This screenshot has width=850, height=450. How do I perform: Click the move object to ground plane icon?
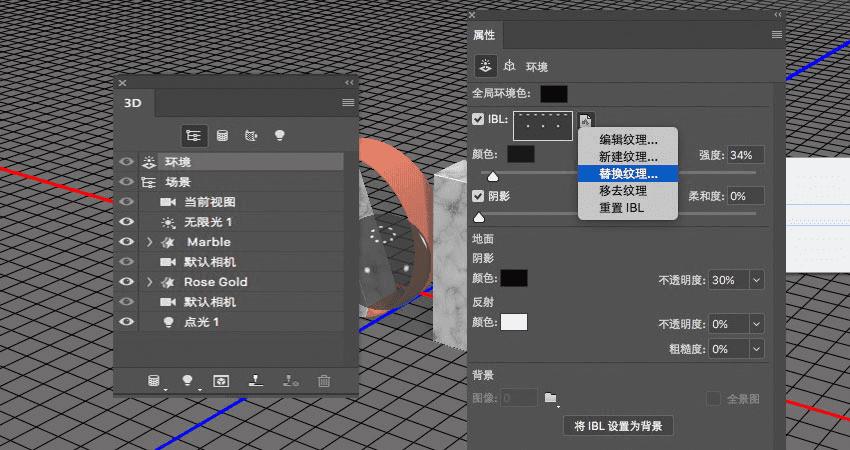[255, 381]
